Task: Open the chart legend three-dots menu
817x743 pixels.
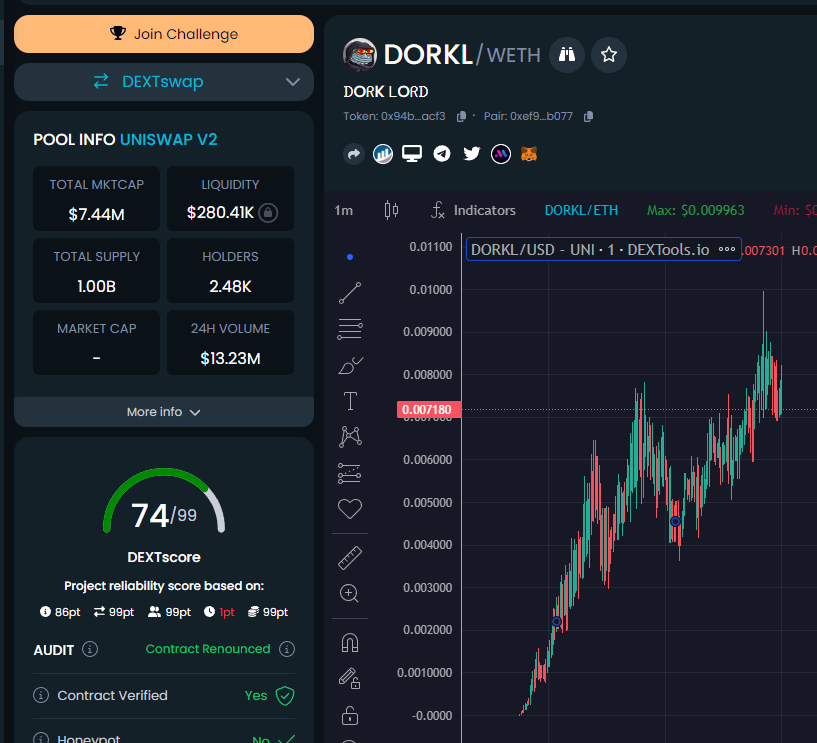Action: (x=726, y=250)
